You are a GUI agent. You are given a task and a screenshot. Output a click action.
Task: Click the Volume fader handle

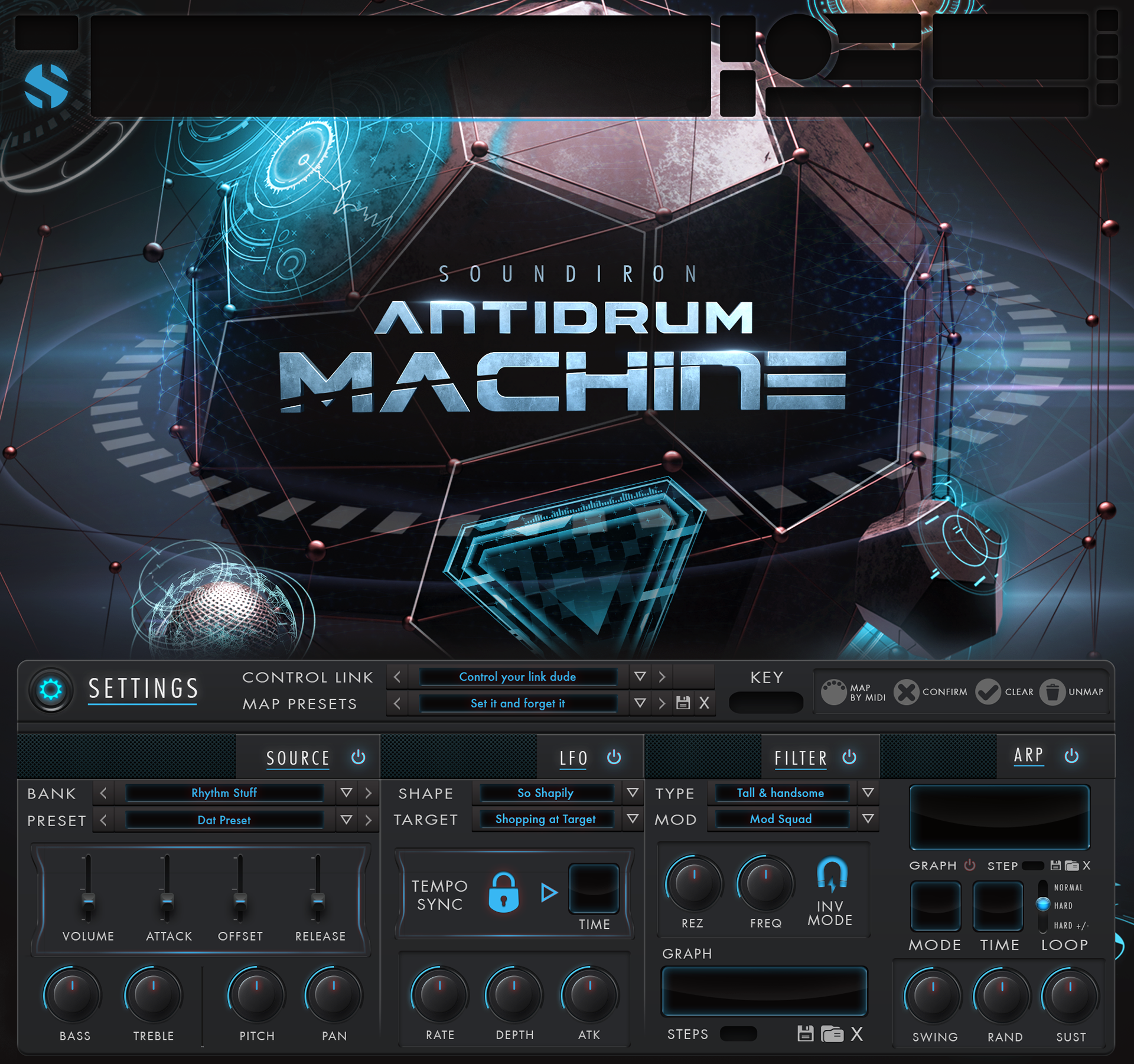[x=88, y=902]
